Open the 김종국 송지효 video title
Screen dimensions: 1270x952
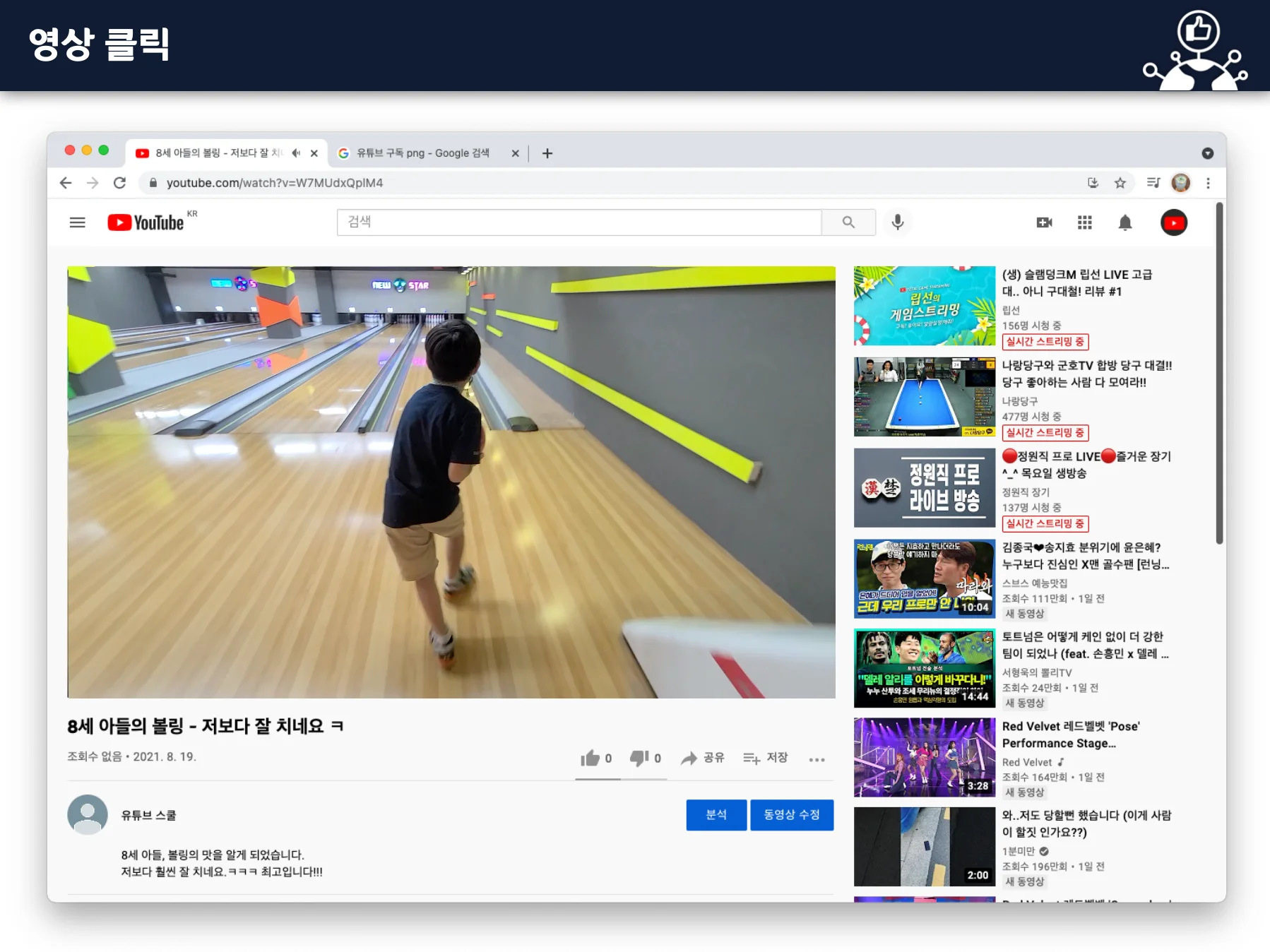point(1086,556)
